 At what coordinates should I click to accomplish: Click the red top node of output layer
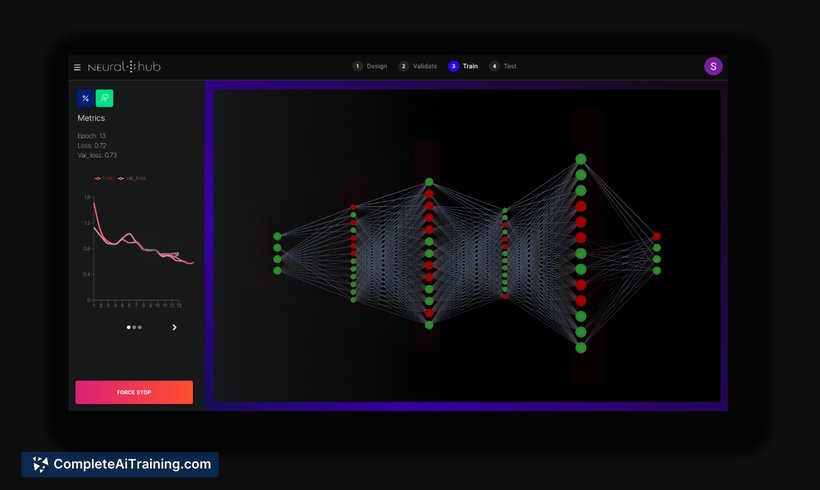tap(657, 237)
